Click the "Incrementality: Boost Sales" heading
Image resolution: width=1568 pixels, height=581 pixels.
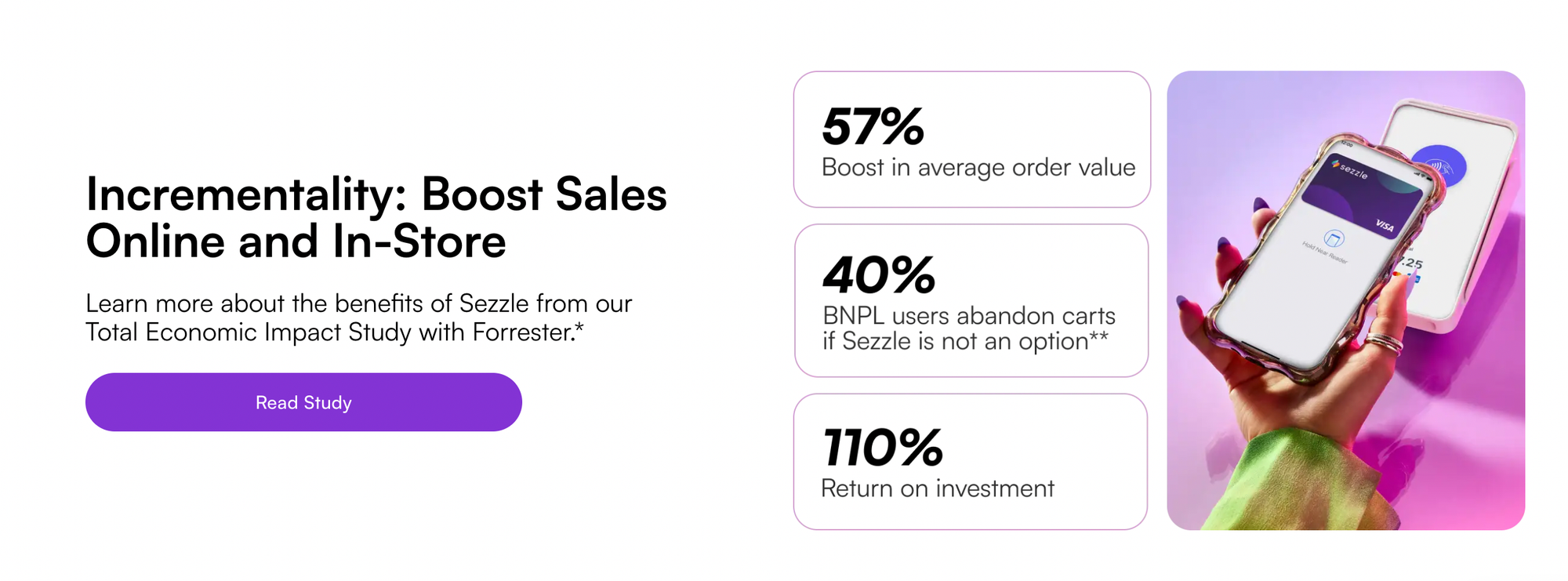point(376,194)
